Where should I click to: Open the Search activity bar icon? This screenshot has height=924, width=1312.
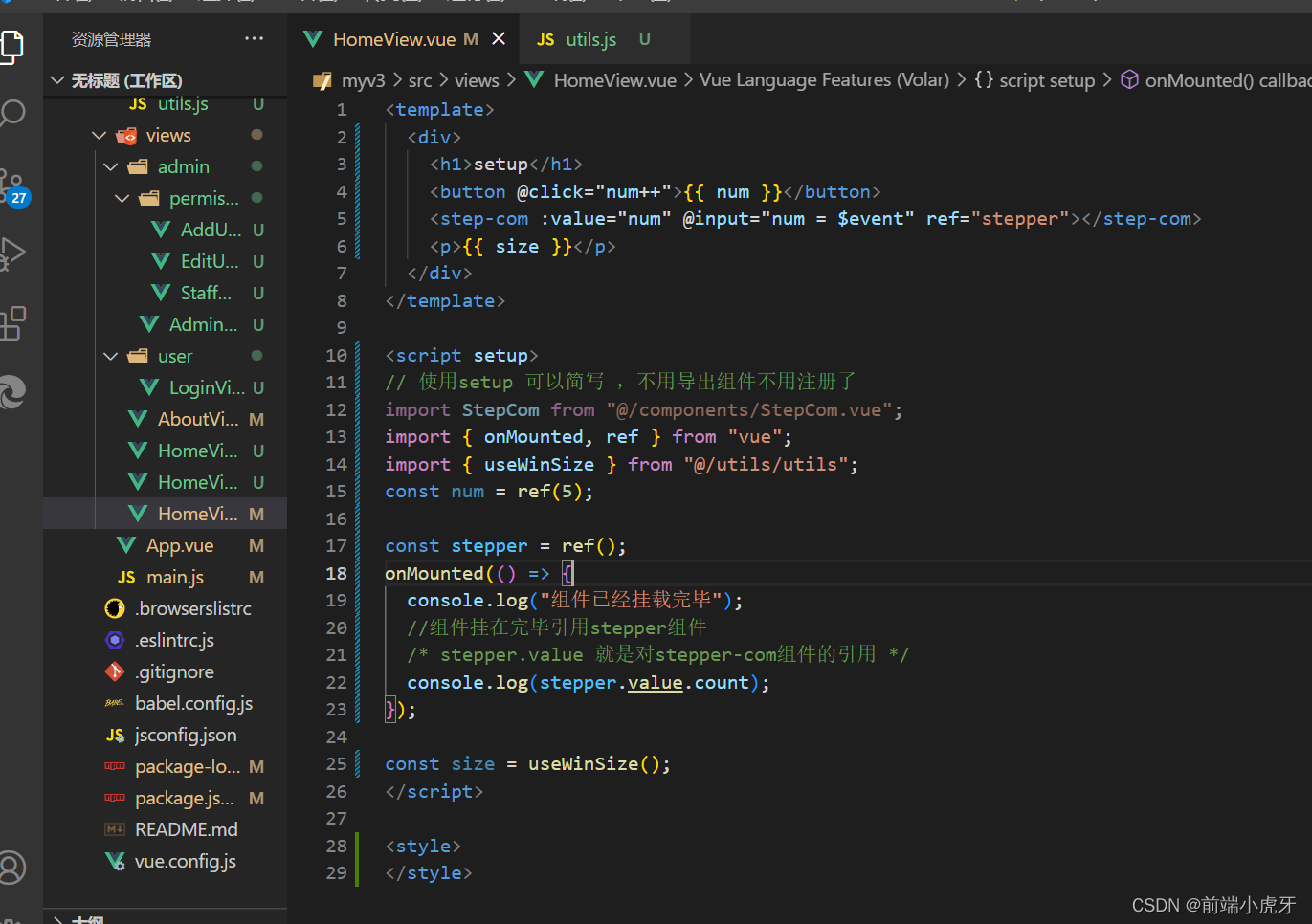pos(11,113)
